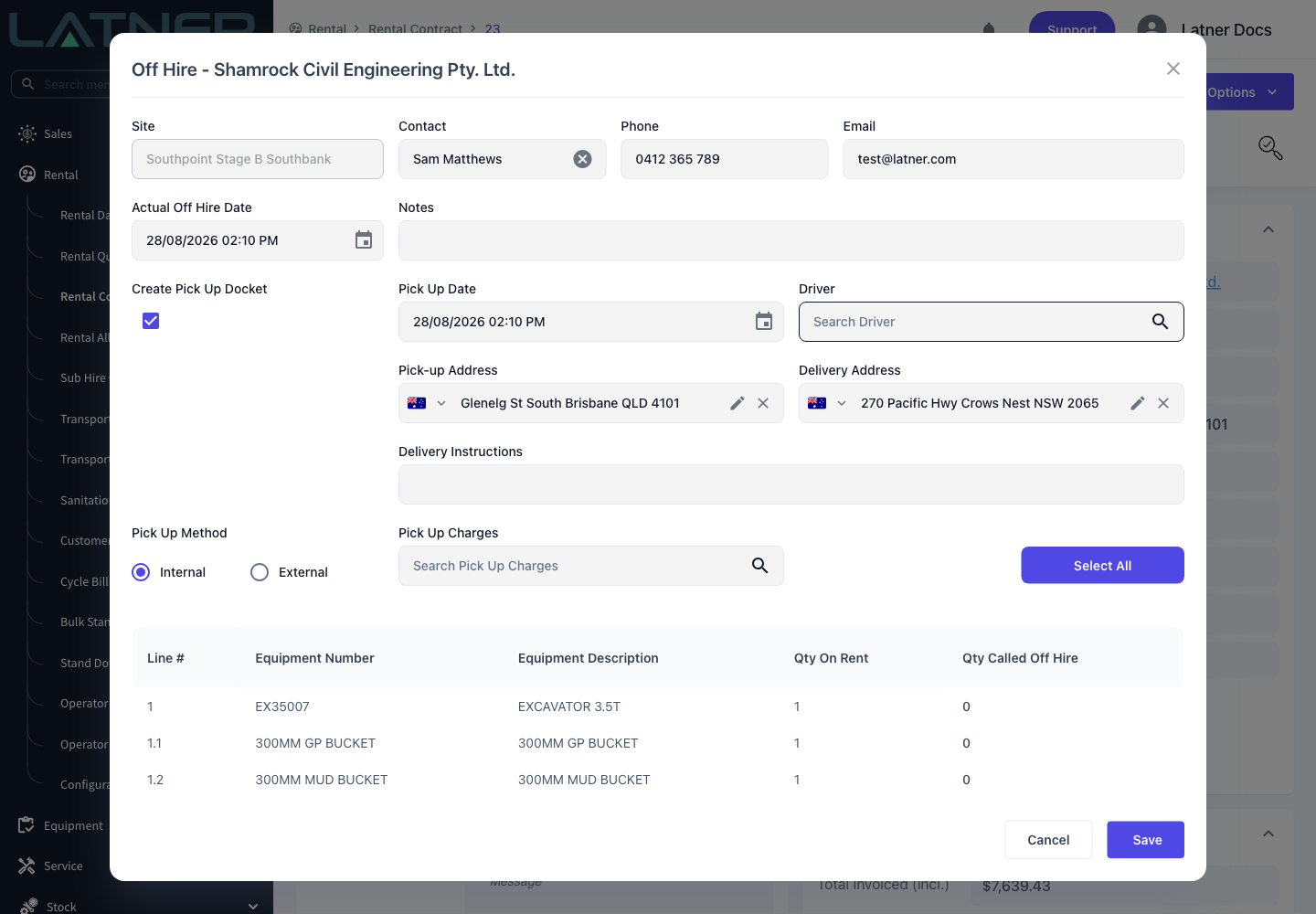
Task: Open Actual Off Hire Date calendar
Action: [364, 240]
